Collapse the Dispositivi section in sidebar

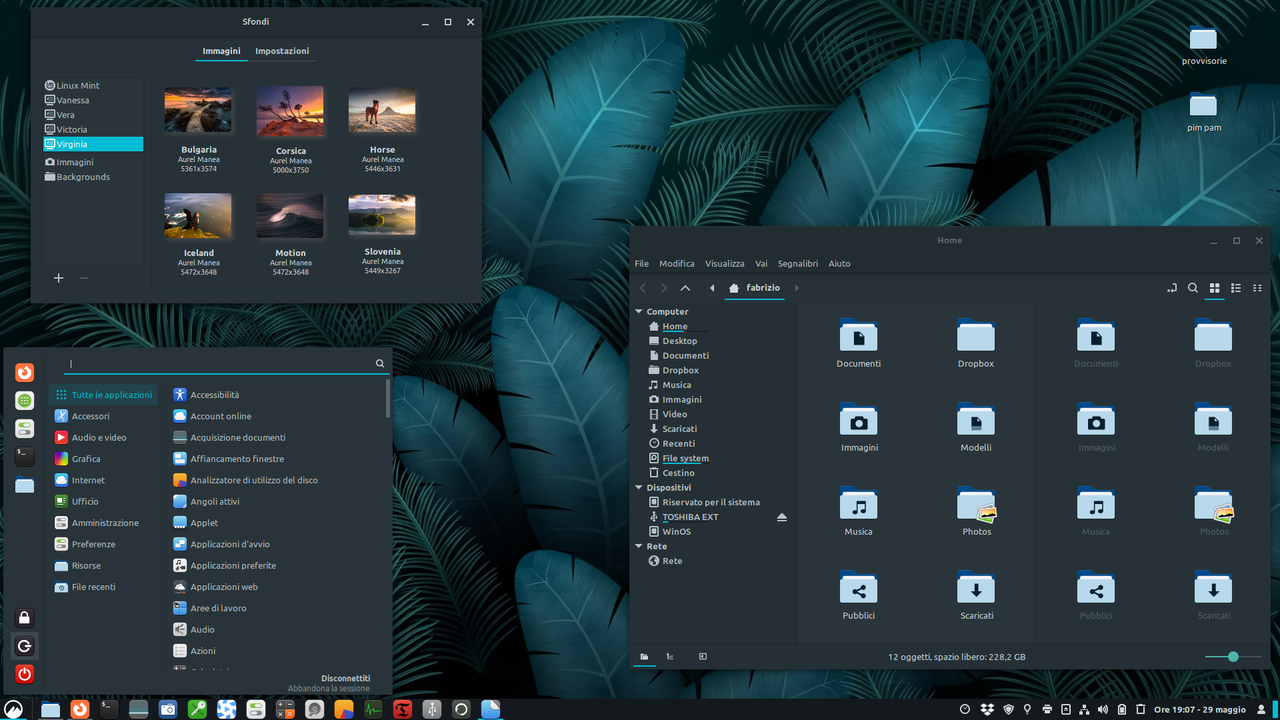tap(639, 488)
